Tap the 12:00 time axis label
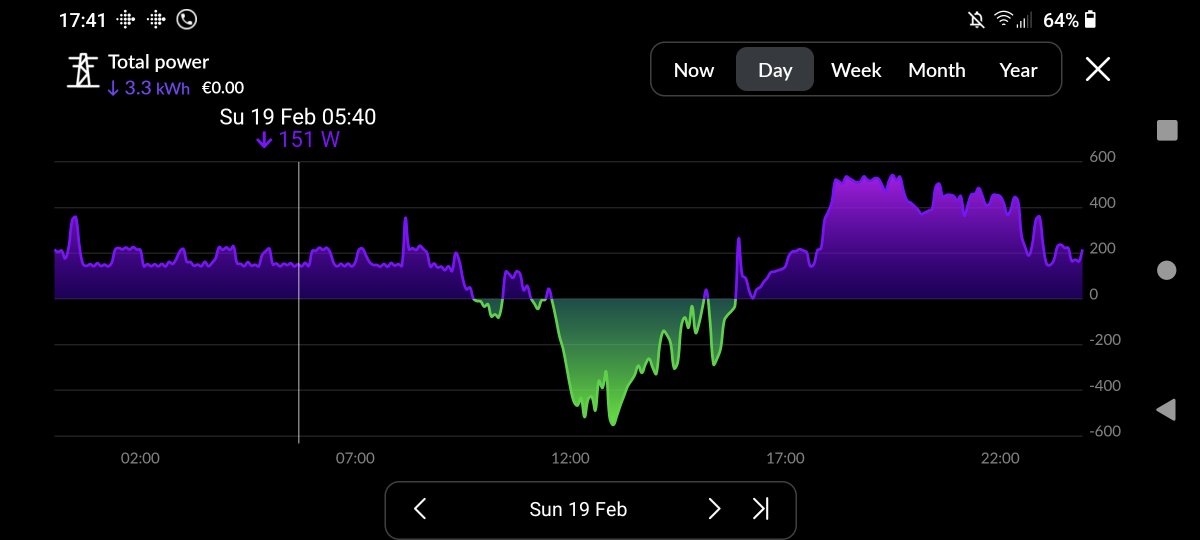Viewport: 1200px width, 540px height. [570, 458]
